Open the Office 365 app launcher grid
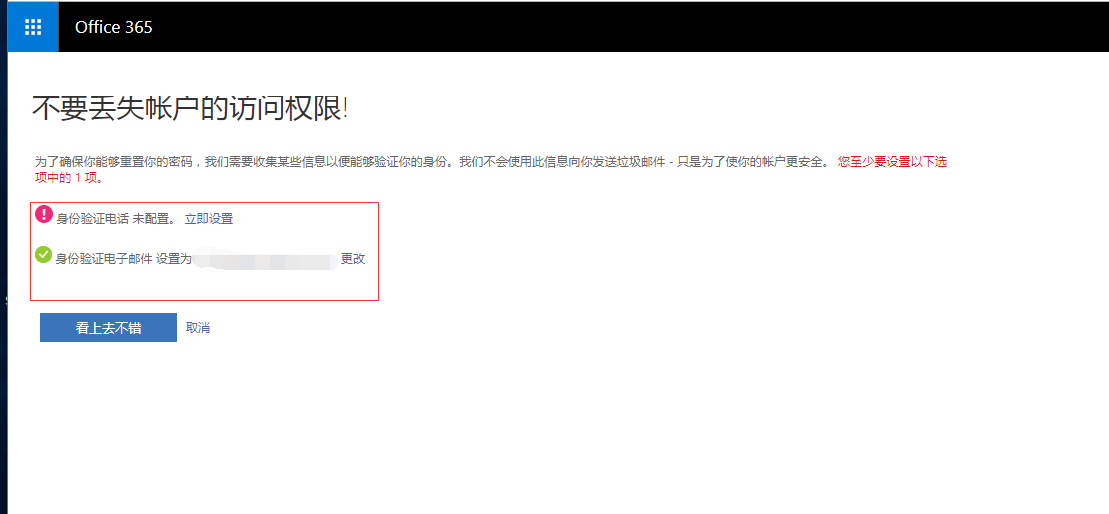Screen dimensions: 1109x514 pyautogui.click(x=33, y=27)
